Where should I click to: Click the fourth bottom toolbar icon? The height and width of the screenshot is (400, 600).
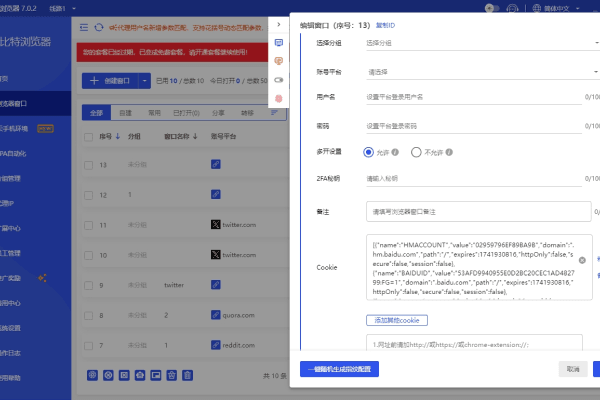[140, 375]
